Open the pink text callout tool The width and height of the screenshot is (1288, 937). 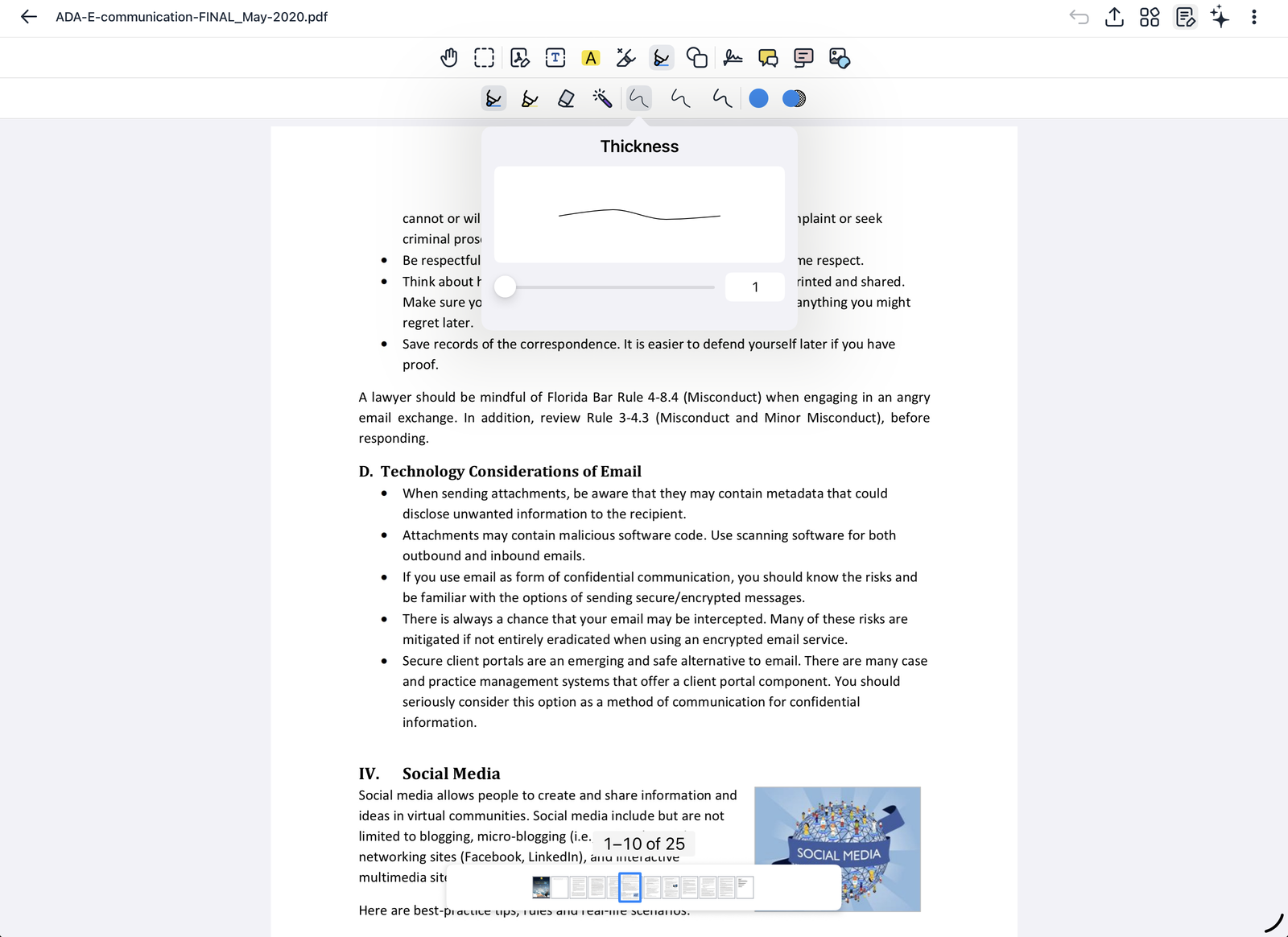point(803,58)
